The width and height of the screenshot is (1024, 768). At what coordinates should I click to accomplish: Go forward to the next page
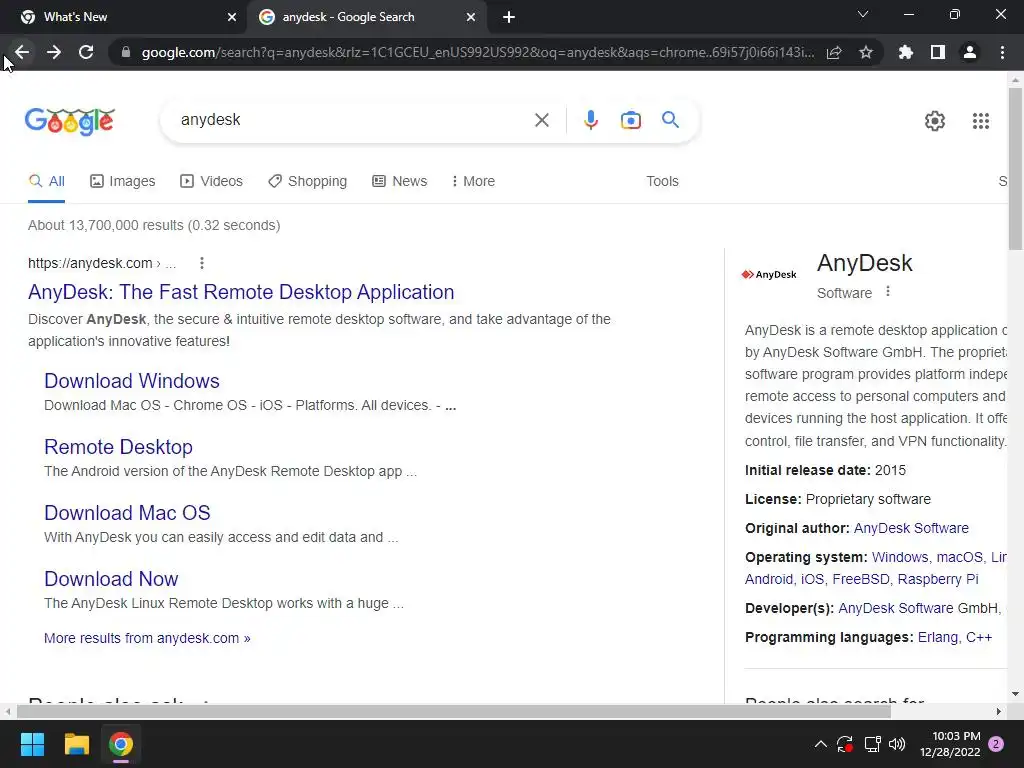[54, 52]
